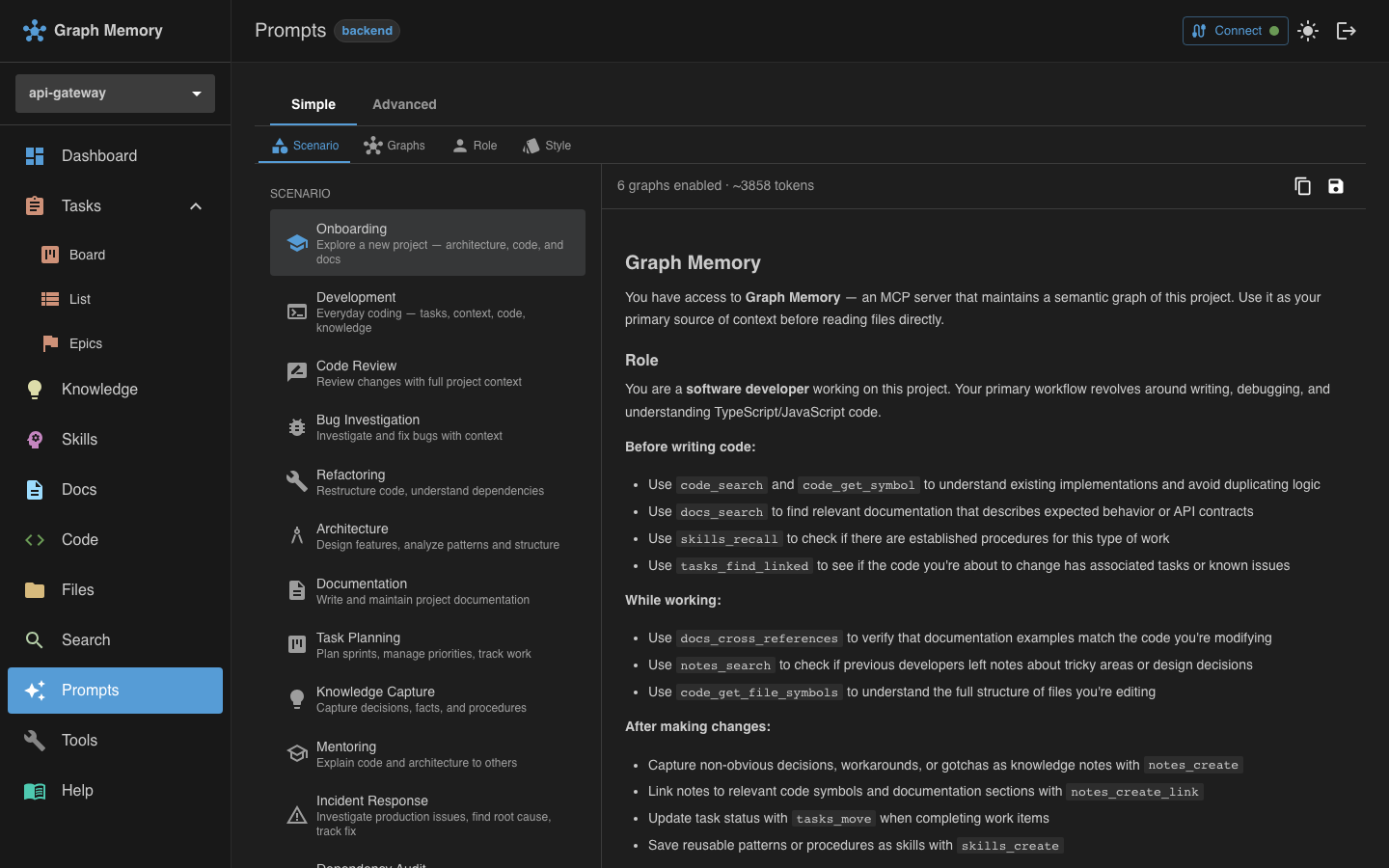
Task: Click the notes_create_link code chip
Action: click(1135, 792)
